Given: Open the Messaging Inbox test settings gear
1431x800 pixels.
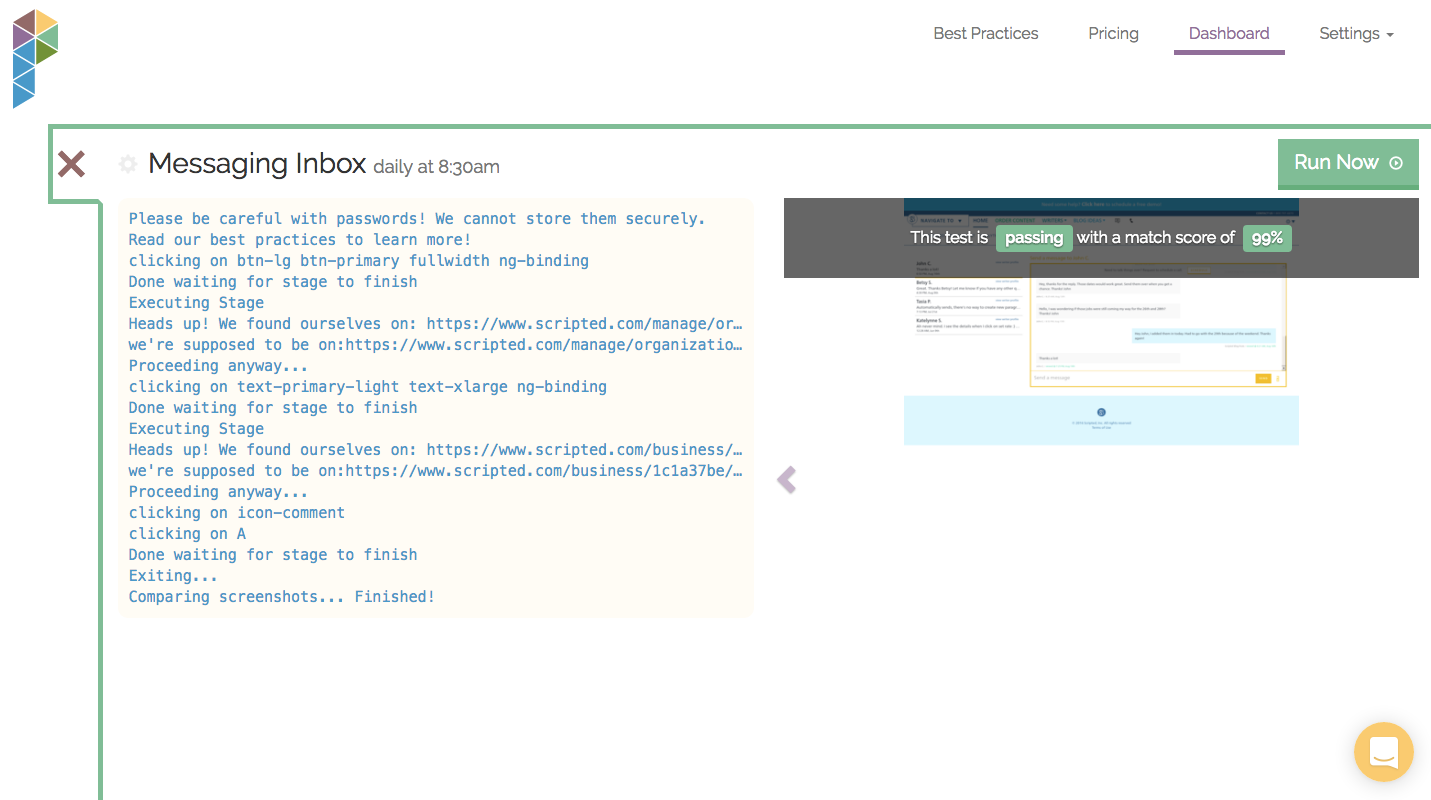Looking at the screenshot, I should [x=128, y=164].
